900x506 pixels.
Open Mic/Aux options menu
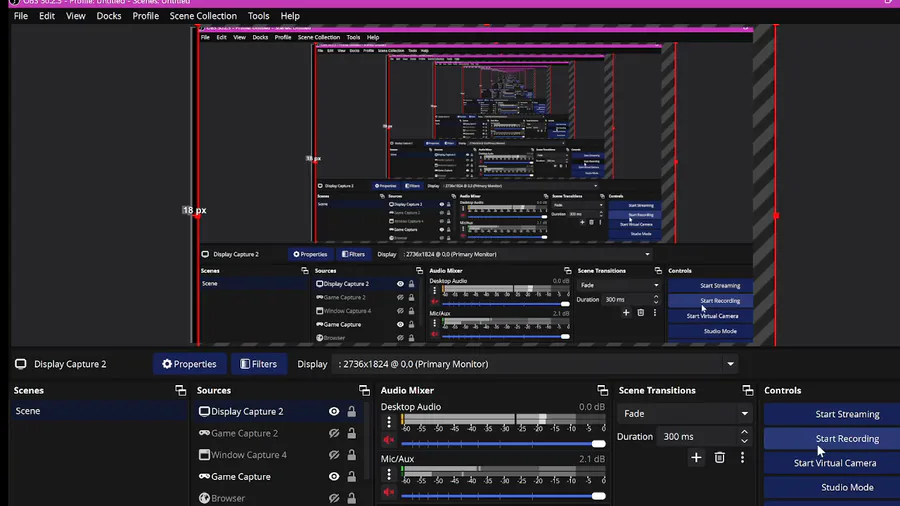(389, 474)
